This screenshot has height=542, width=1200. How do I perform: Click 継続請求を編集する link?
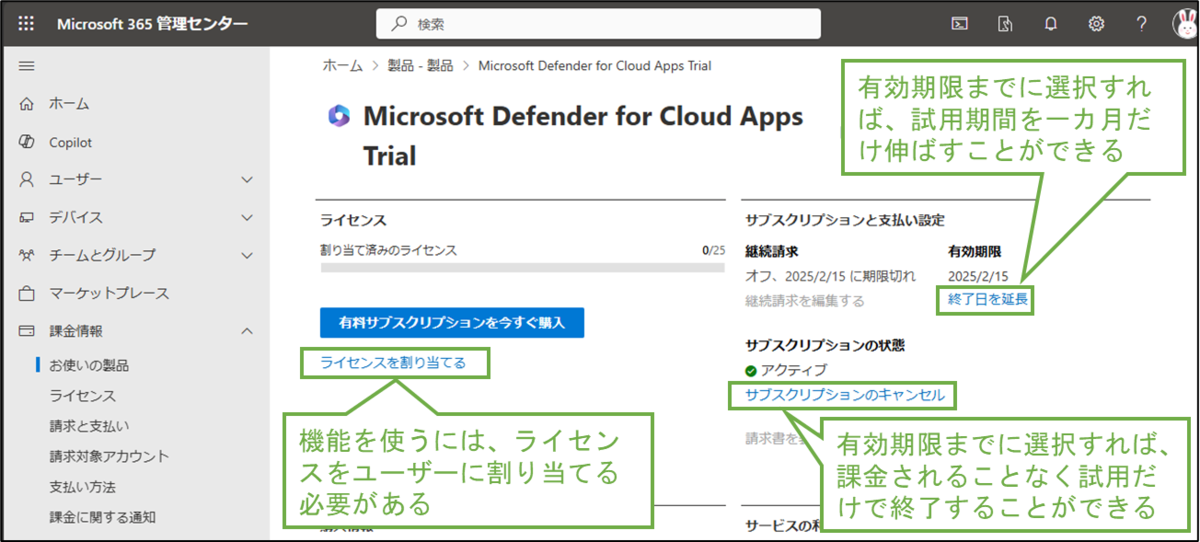pyautogui.click(x=804, y=300)
